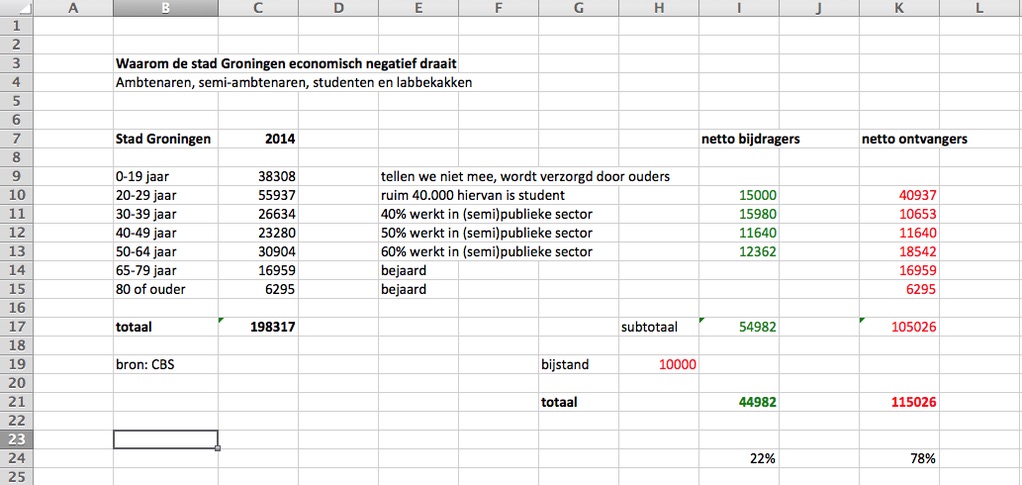The width and height of the screenshot is (1022, 485).
Task: Select the 'netto bijdragers' heading cell
Action: pyautogui.click(x=750, y=139)
